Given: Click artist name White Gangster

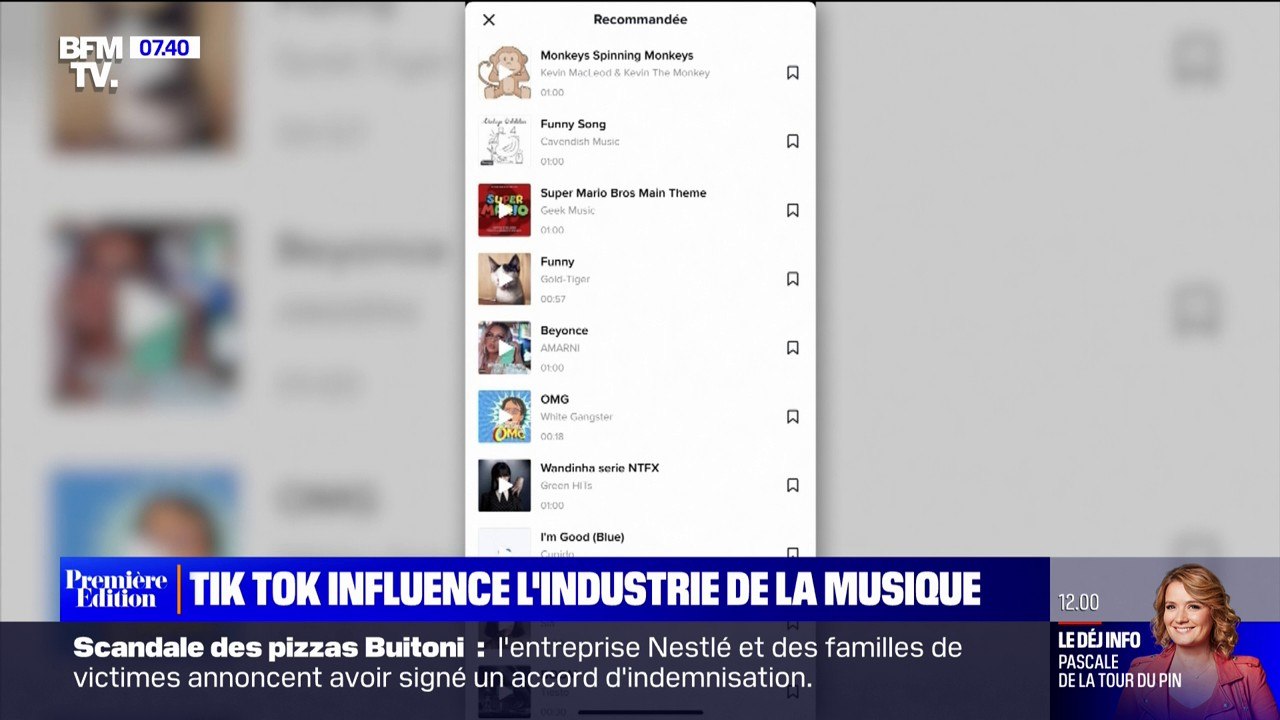Looking at the screenshot, I should point(577,417).
